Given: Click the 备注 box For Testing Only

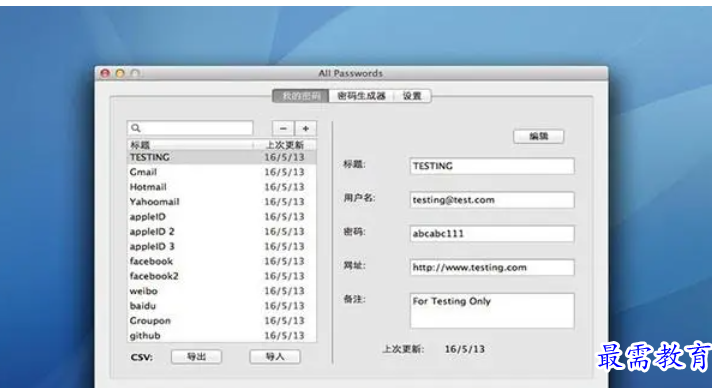Looking at the screenshot, I should [x=492, y=310].
